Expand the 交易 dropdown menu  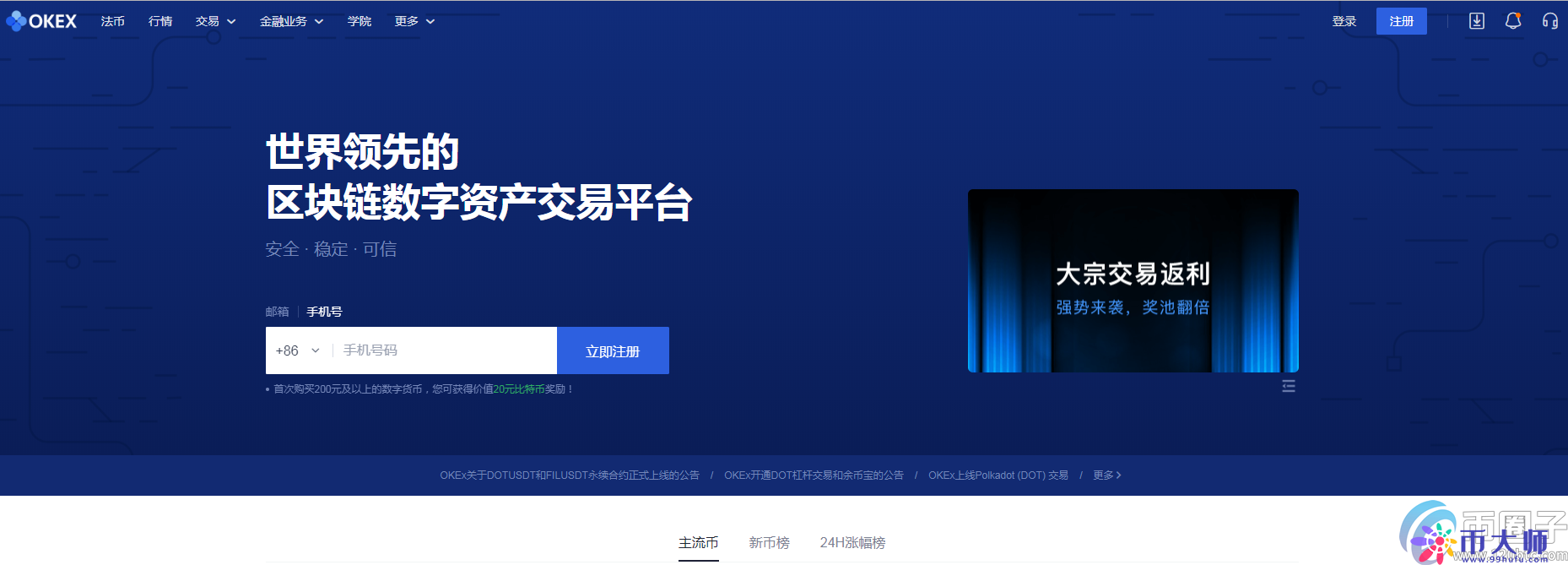click(215, 21)
